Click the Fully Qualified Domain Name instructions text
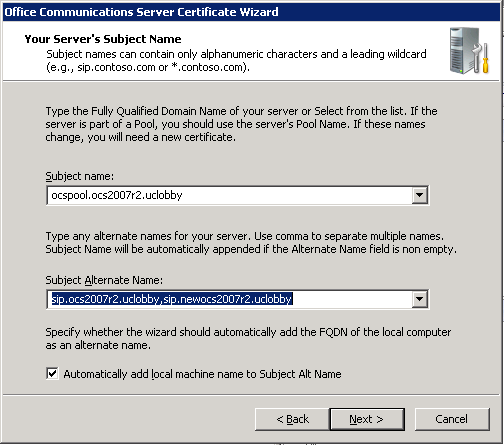Viewport: 504px width, 445px height. click(x=241, y=124)
